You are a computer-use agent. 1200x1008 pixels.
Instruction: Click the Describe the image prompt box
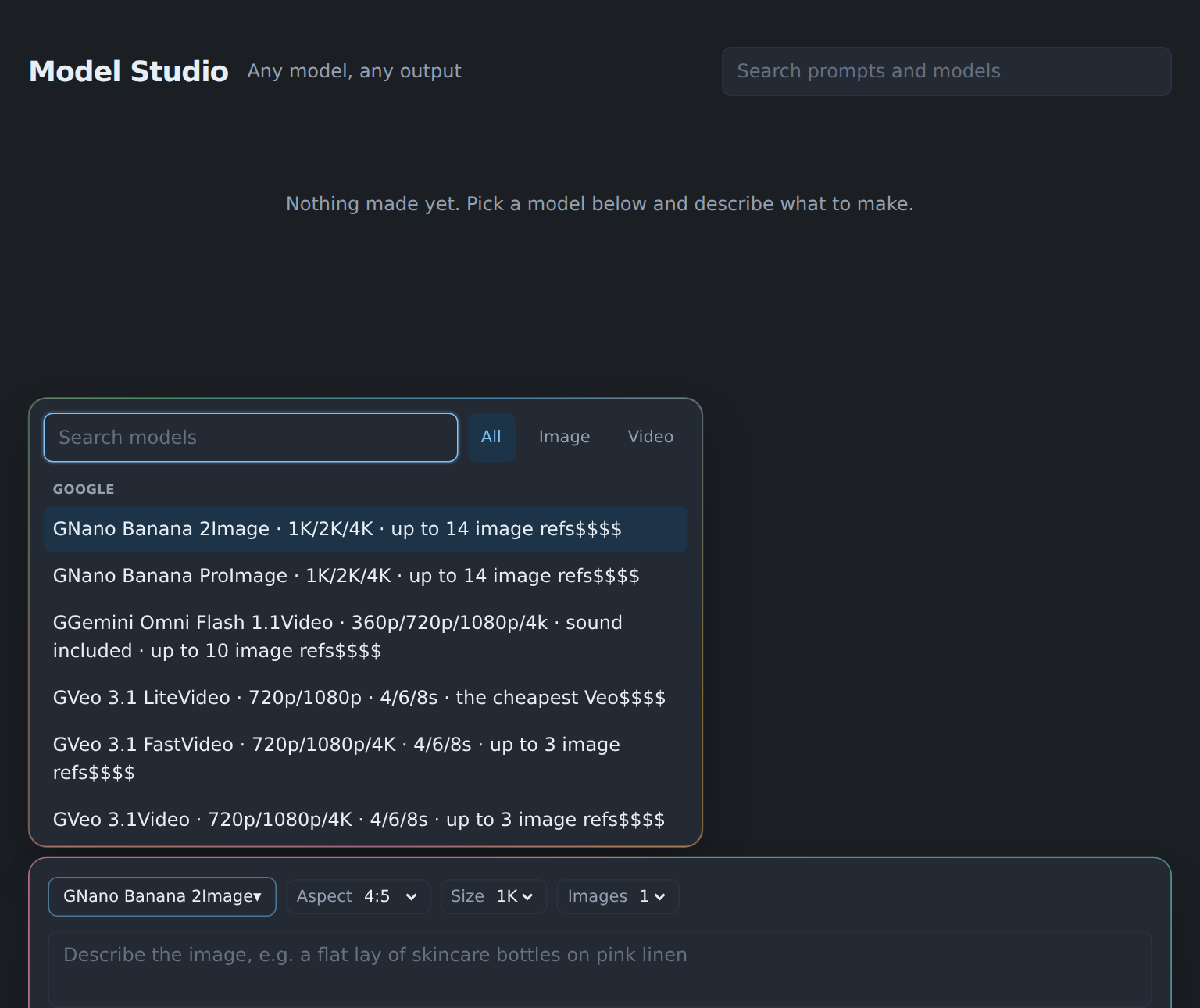[x=600, y=969]
